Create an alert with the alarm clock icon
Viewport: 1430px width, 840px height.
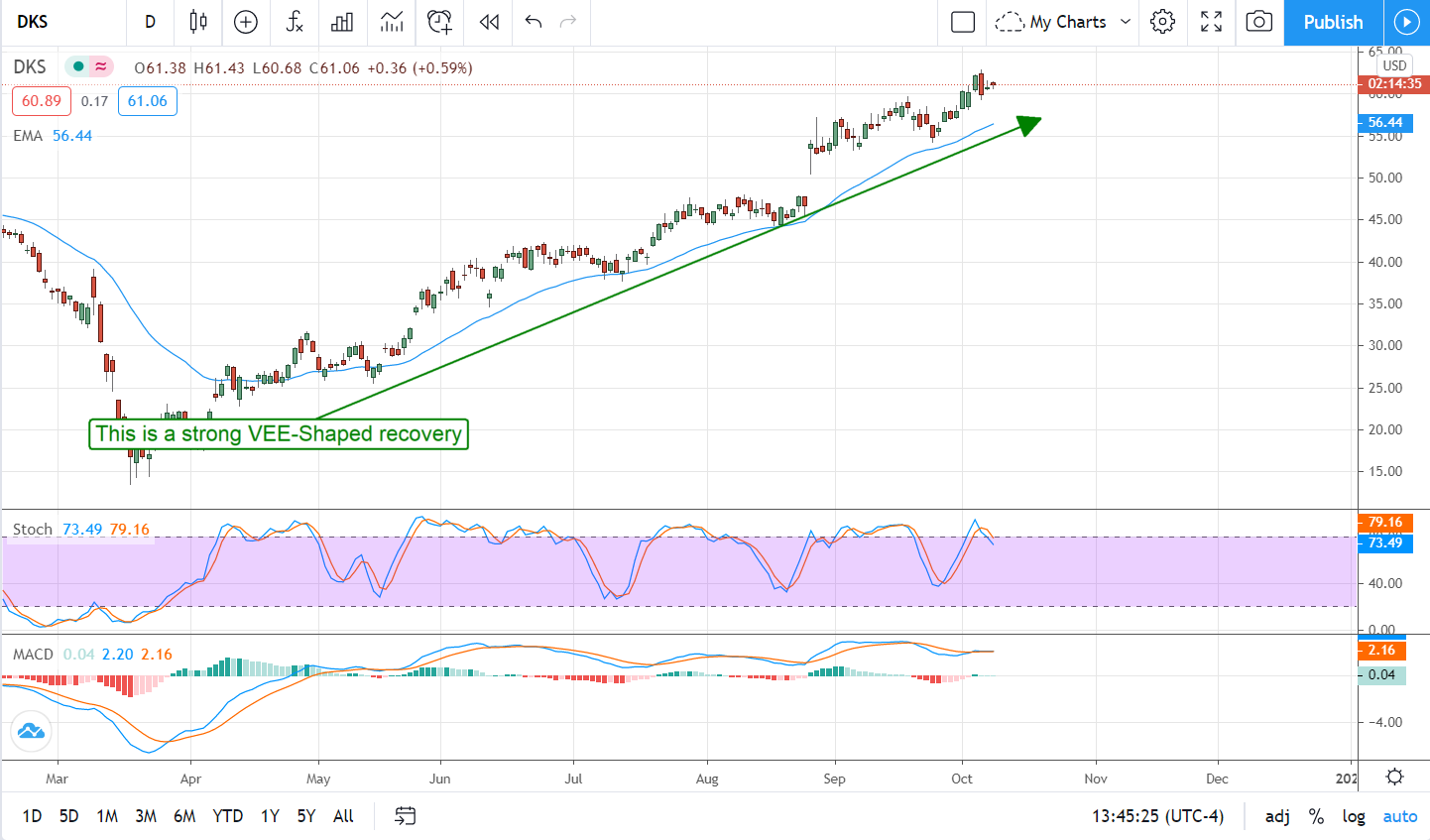click(439, 22)
